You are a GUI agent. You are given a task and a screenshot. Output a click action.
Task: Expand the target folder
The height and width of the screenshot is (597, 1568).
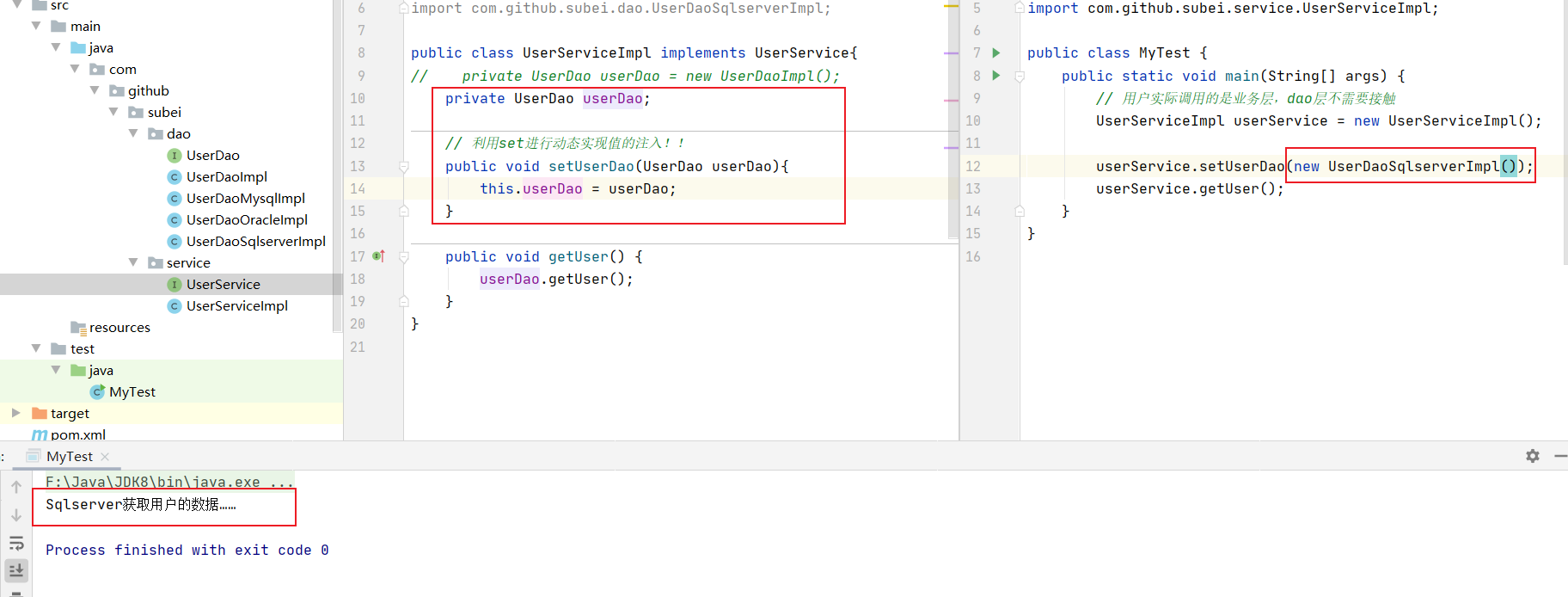point(15,413)
